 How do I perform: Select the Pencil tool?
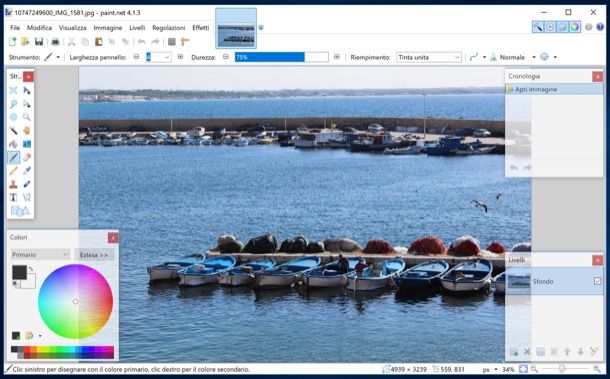[13, 170]
